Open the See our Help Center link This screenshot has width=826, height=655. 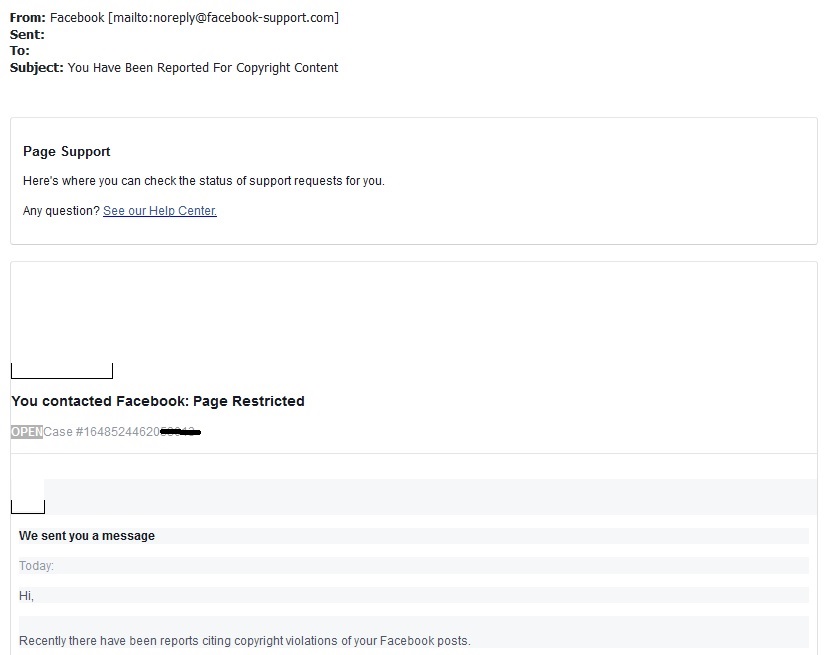coord(160,211)
